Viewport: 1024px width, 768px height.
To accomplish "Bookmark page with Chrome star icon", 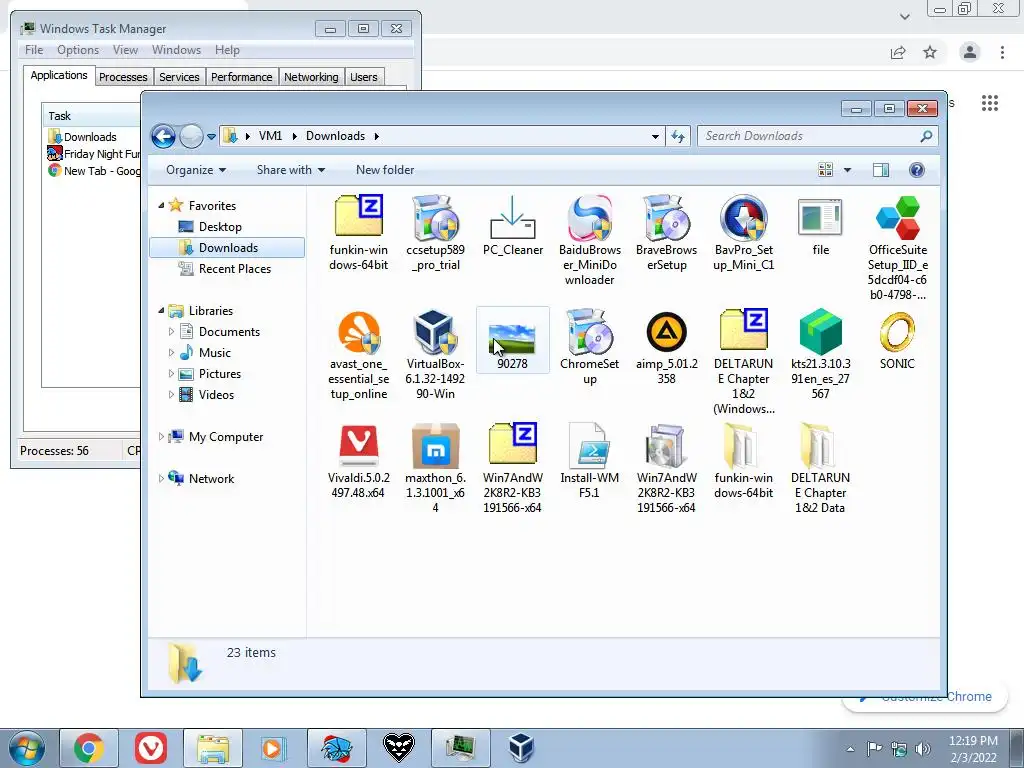I will point(930,52).
